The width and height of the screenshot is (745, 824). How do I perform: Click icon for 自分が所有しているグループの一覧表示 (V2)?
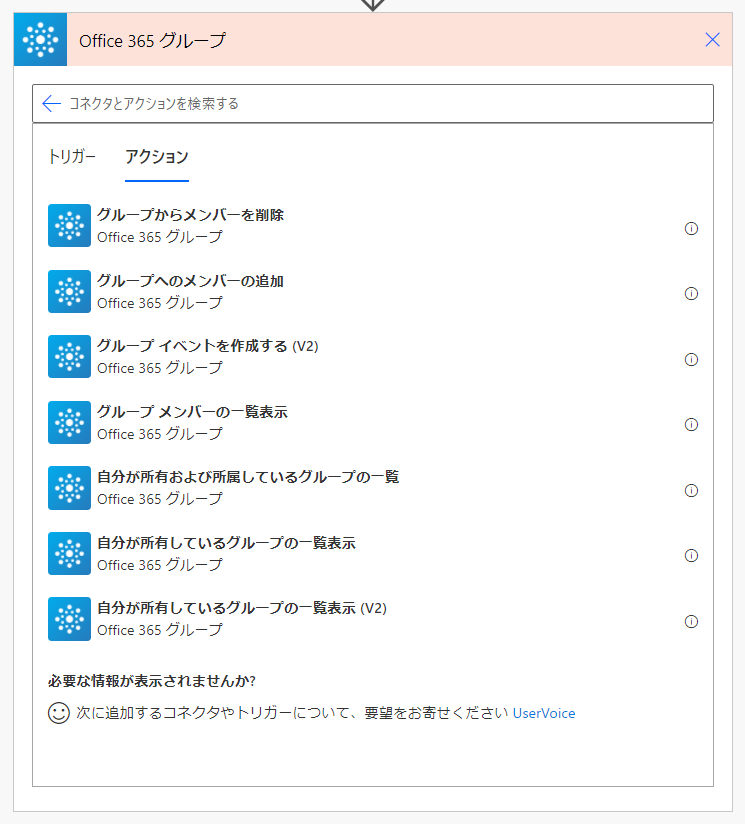[x=69, y=619]
